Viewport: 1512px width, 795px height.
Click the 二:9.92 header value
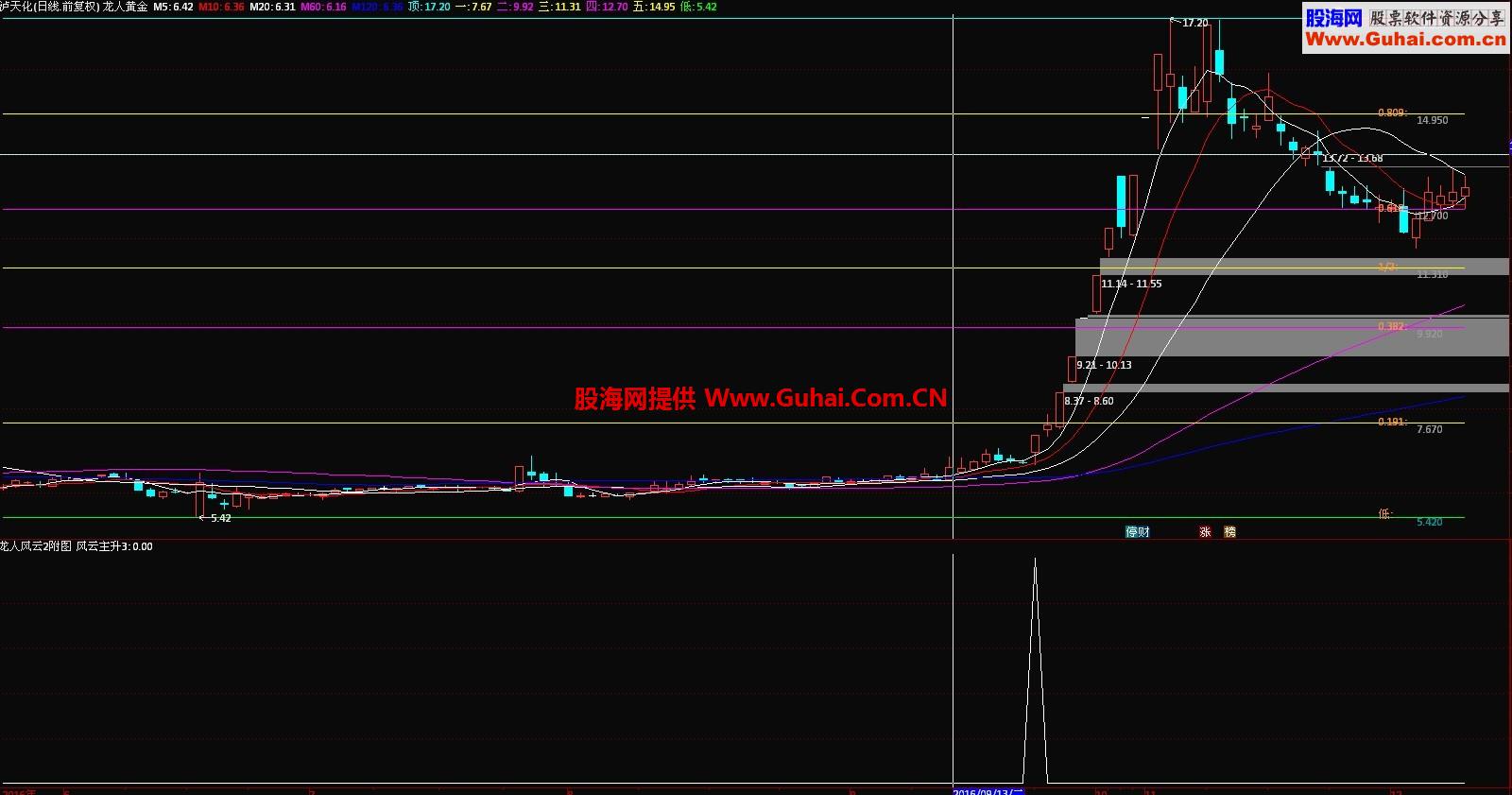[516, 7]
